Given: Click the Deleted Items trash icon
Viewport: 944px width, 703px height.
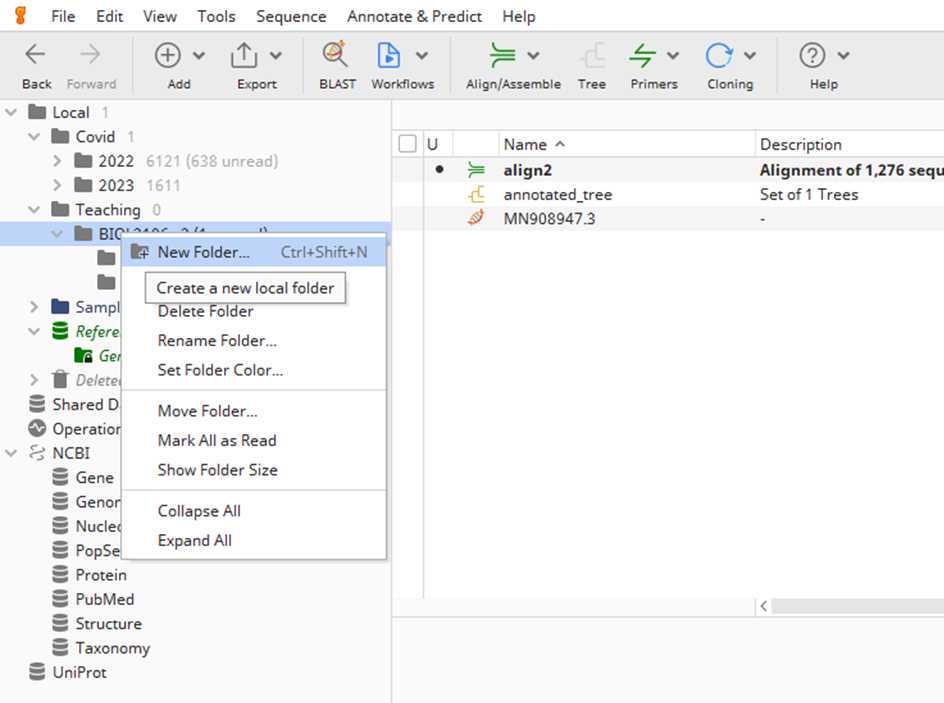Looking at the screenshot, I should (x=60, y=379).
